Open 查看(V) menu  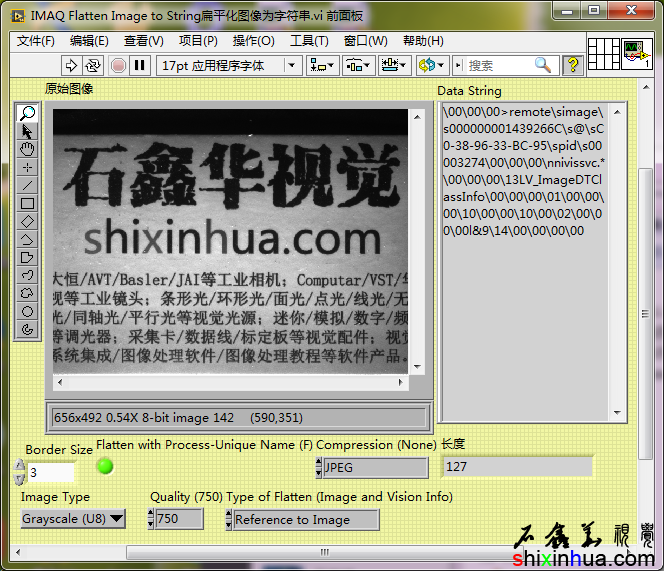tap(144, 41)
